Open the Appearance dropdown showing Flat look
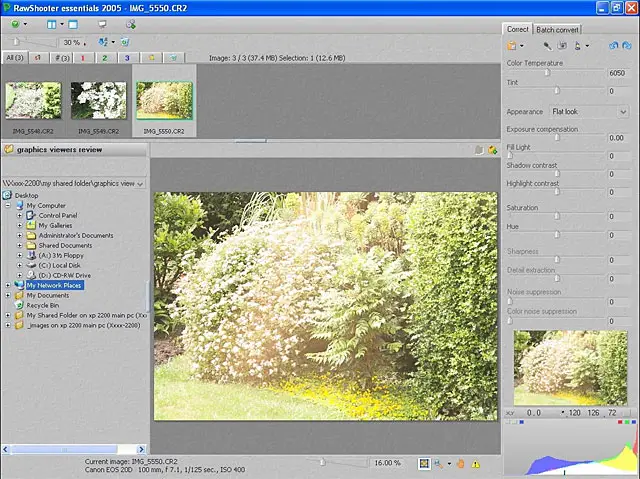640x479 pixels. click(x=589, y=111)
